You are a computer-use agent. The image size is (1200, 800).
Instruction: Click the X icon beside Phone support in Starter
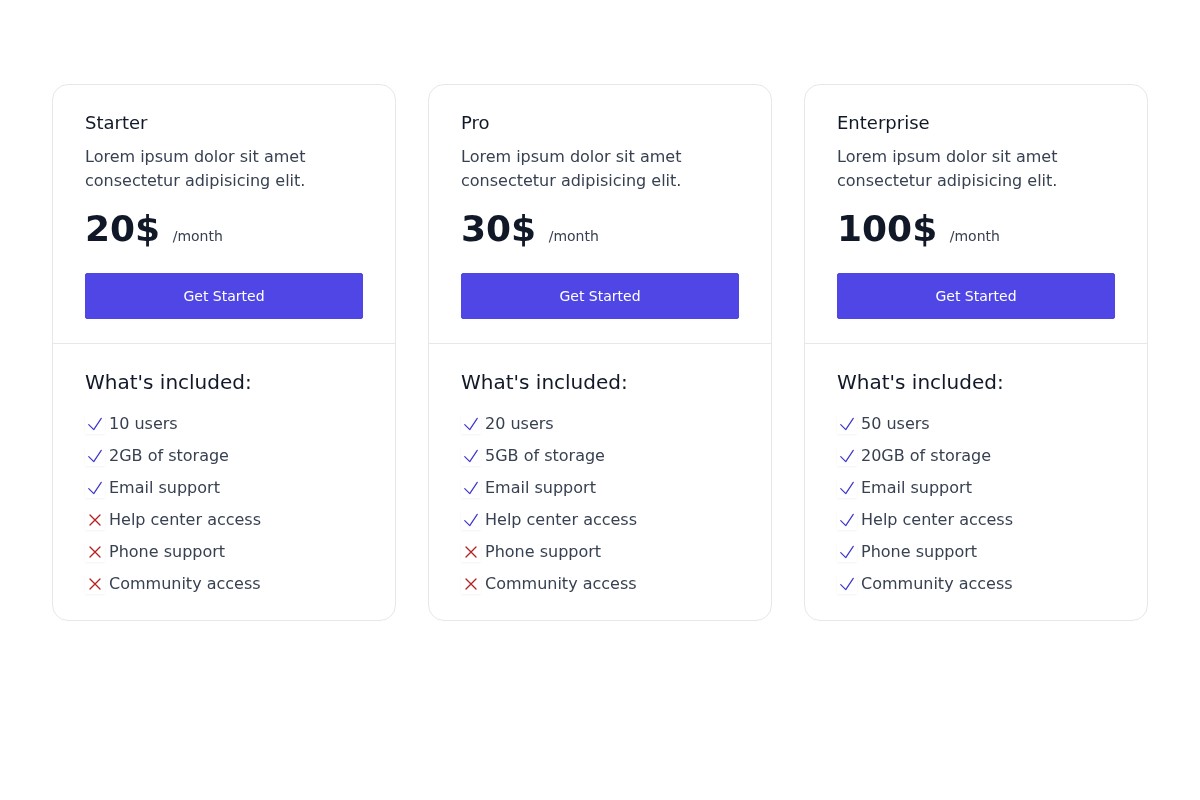(95, 552)
